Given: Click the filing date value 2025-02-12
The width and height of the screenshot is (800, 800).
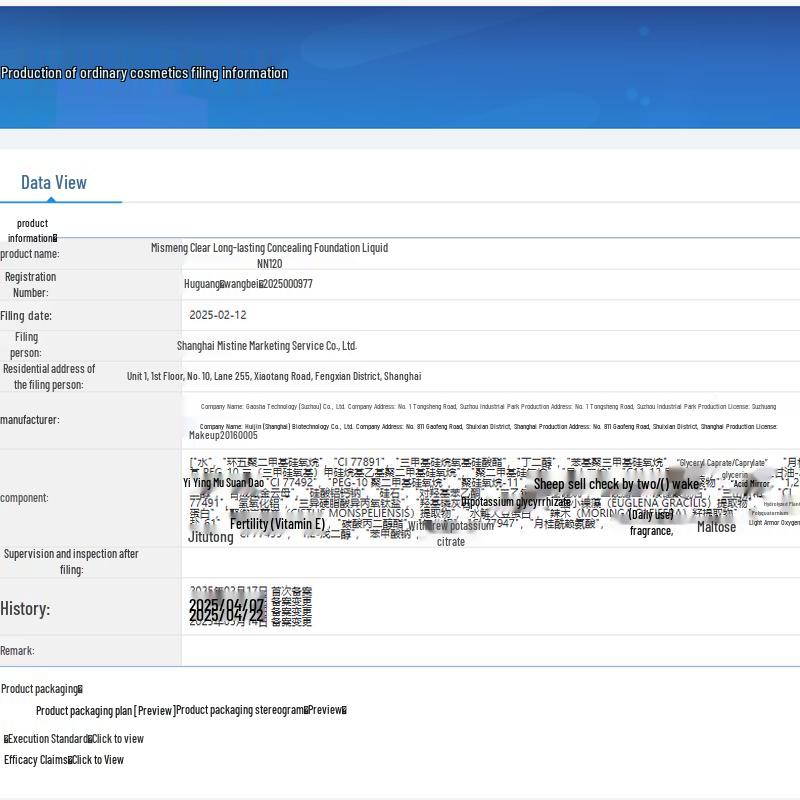Looking at the screenshot, I should pyautogui.click(x=218, y=315).
